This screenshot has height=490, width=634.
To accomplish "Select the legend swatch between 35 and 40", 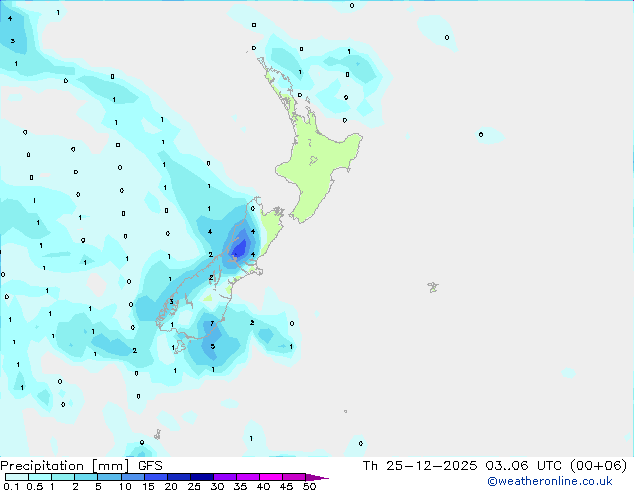I will click(248, 477).
